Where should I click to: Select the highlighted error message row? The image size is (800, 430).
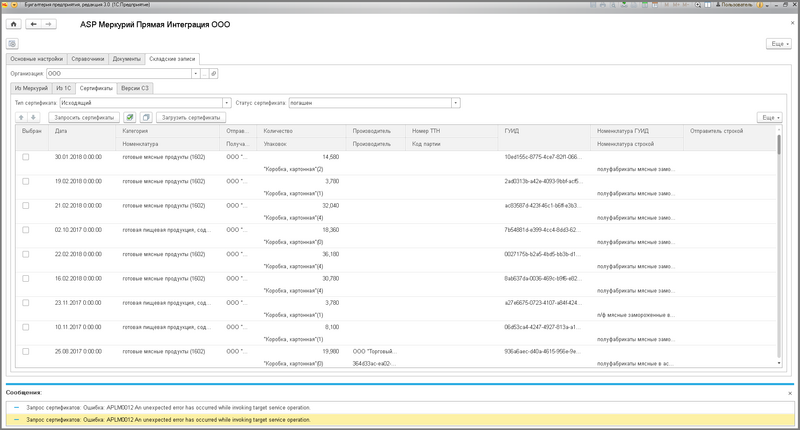[x=400, y=420]
